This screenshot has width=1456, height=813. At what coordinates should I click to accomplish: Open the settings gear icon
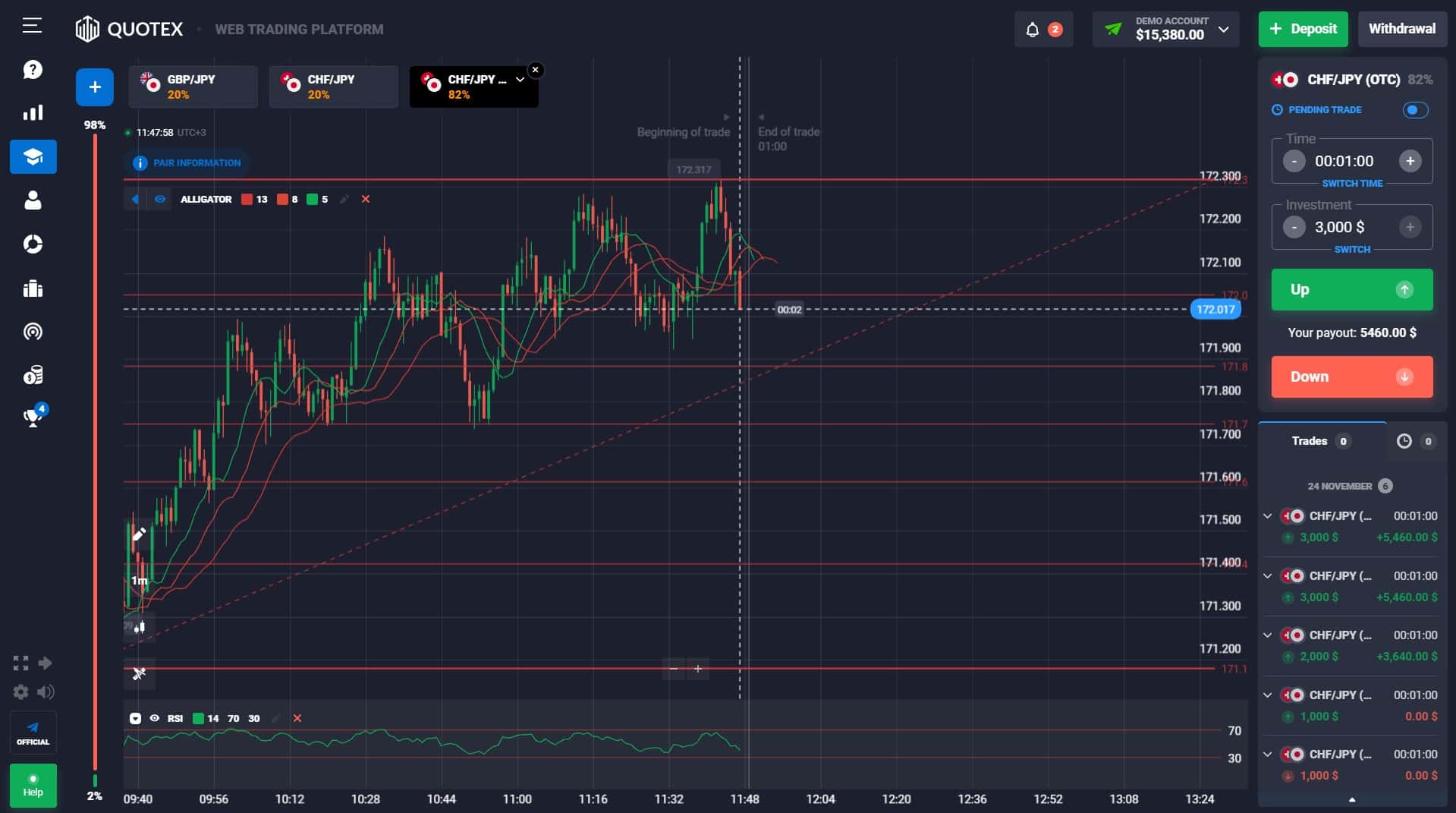(20, 692)
